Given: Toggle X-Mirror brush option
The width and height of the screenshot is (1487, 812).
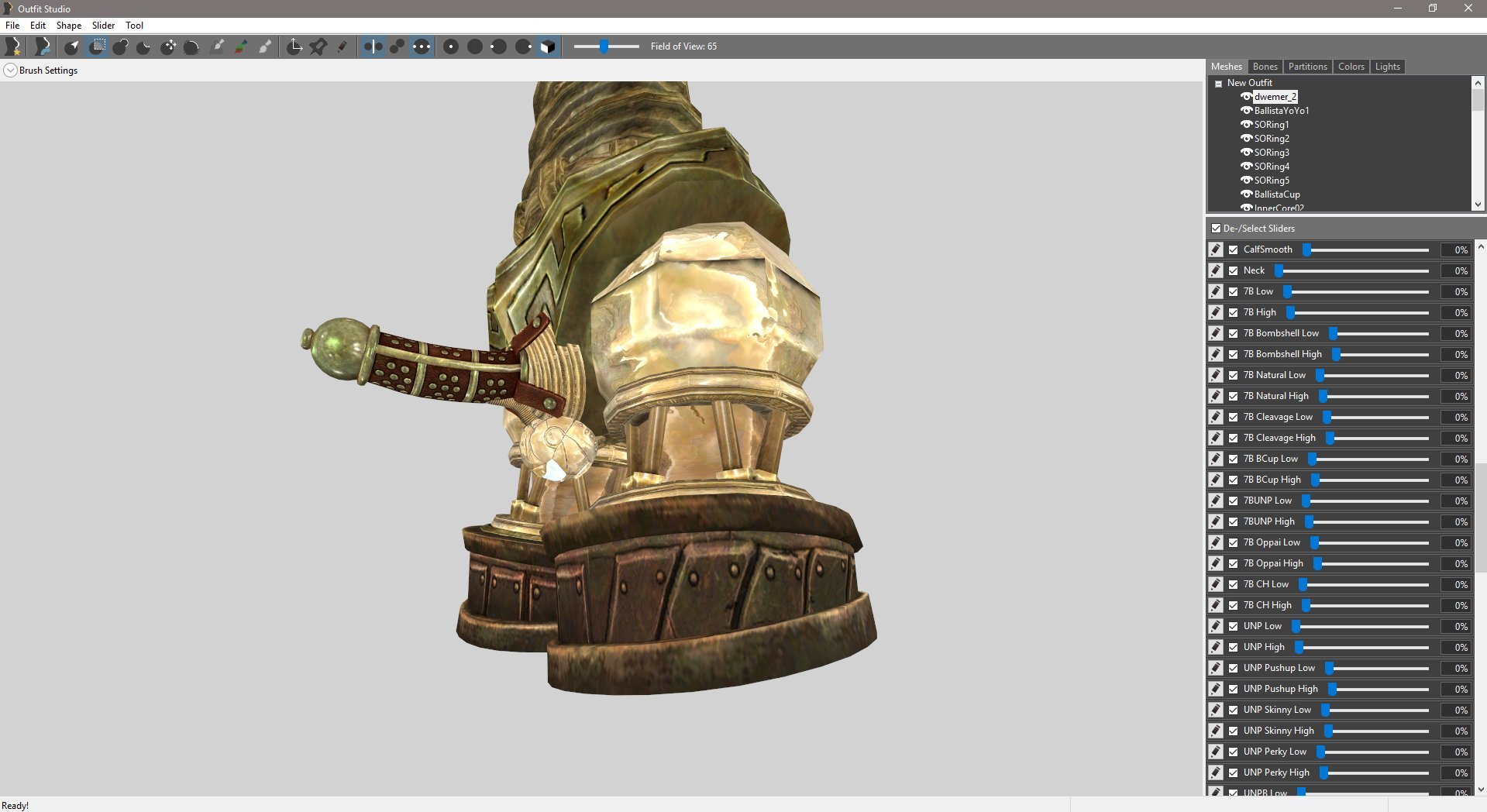Looking at the screenshot, I should (373, 46).
